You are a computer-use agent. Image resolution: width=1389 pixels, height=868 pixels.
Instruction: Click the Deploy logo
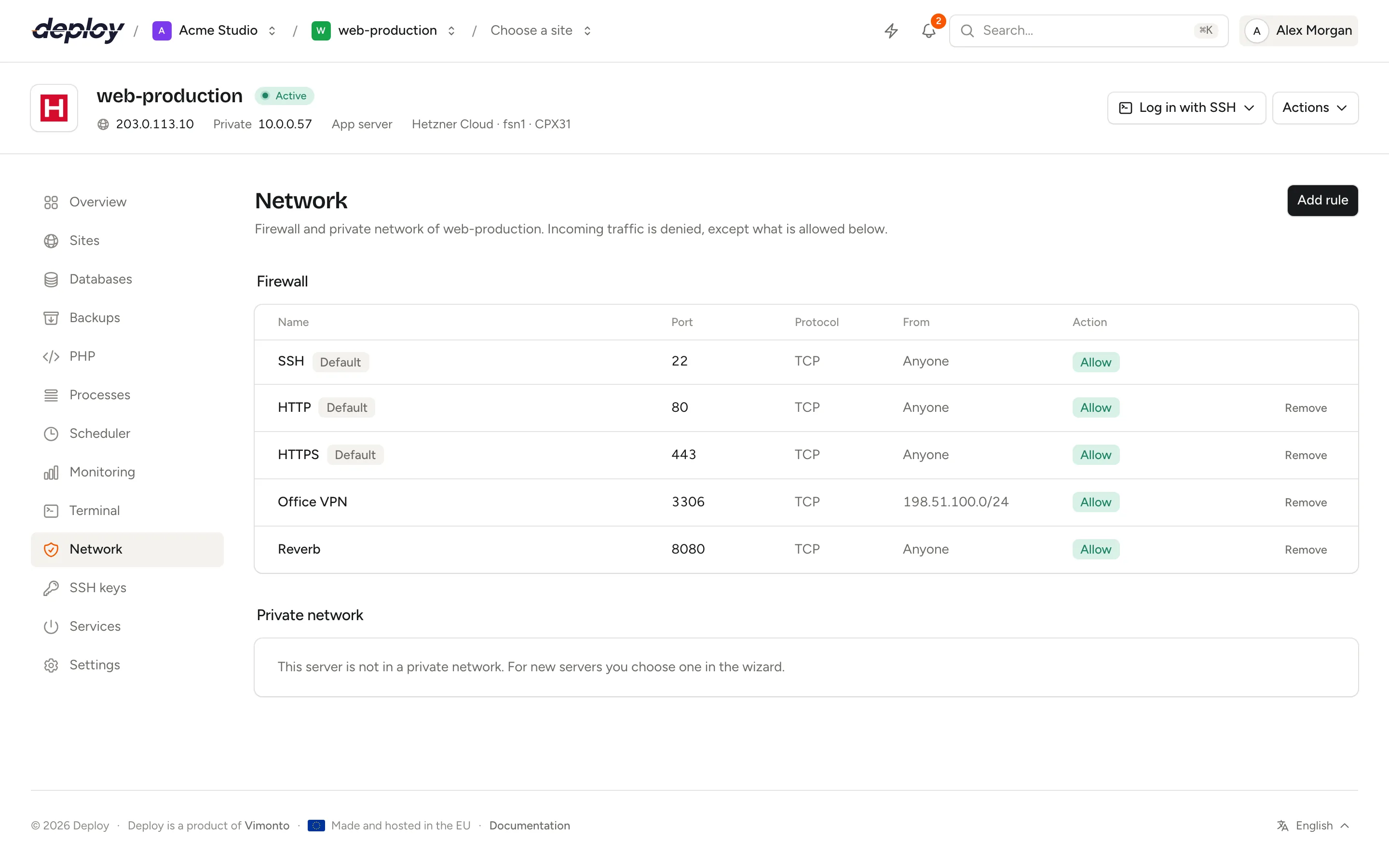pyautogui.click(x=78, y=30)
